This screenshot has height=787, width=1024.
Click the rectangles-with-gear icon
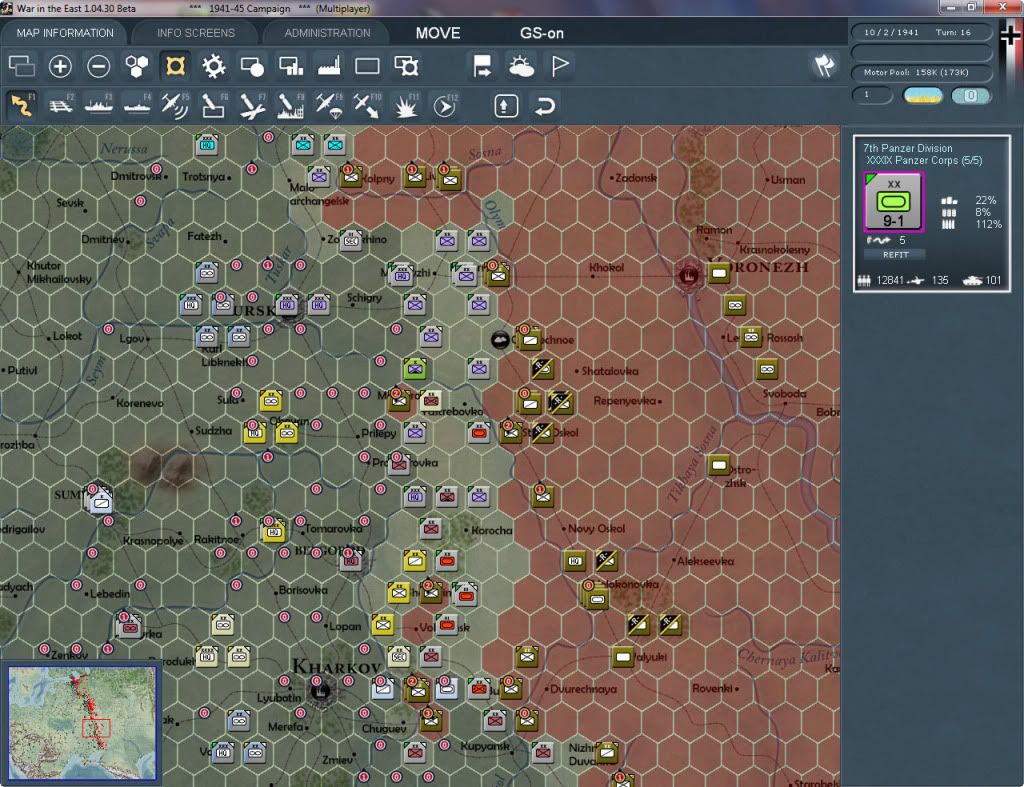(406, 66)
